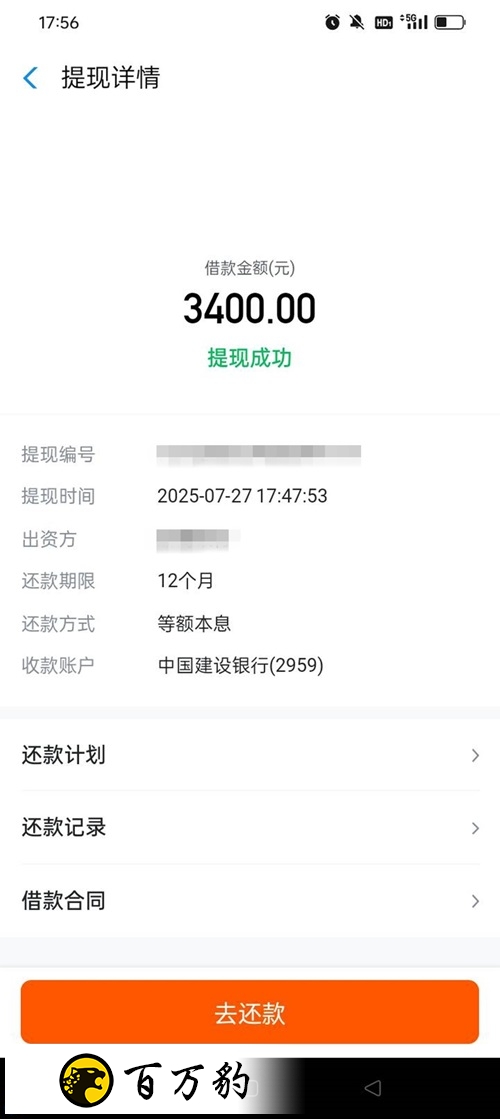Tap the blue back arrow icon
500x1119 pixels.
click(30, 78)
